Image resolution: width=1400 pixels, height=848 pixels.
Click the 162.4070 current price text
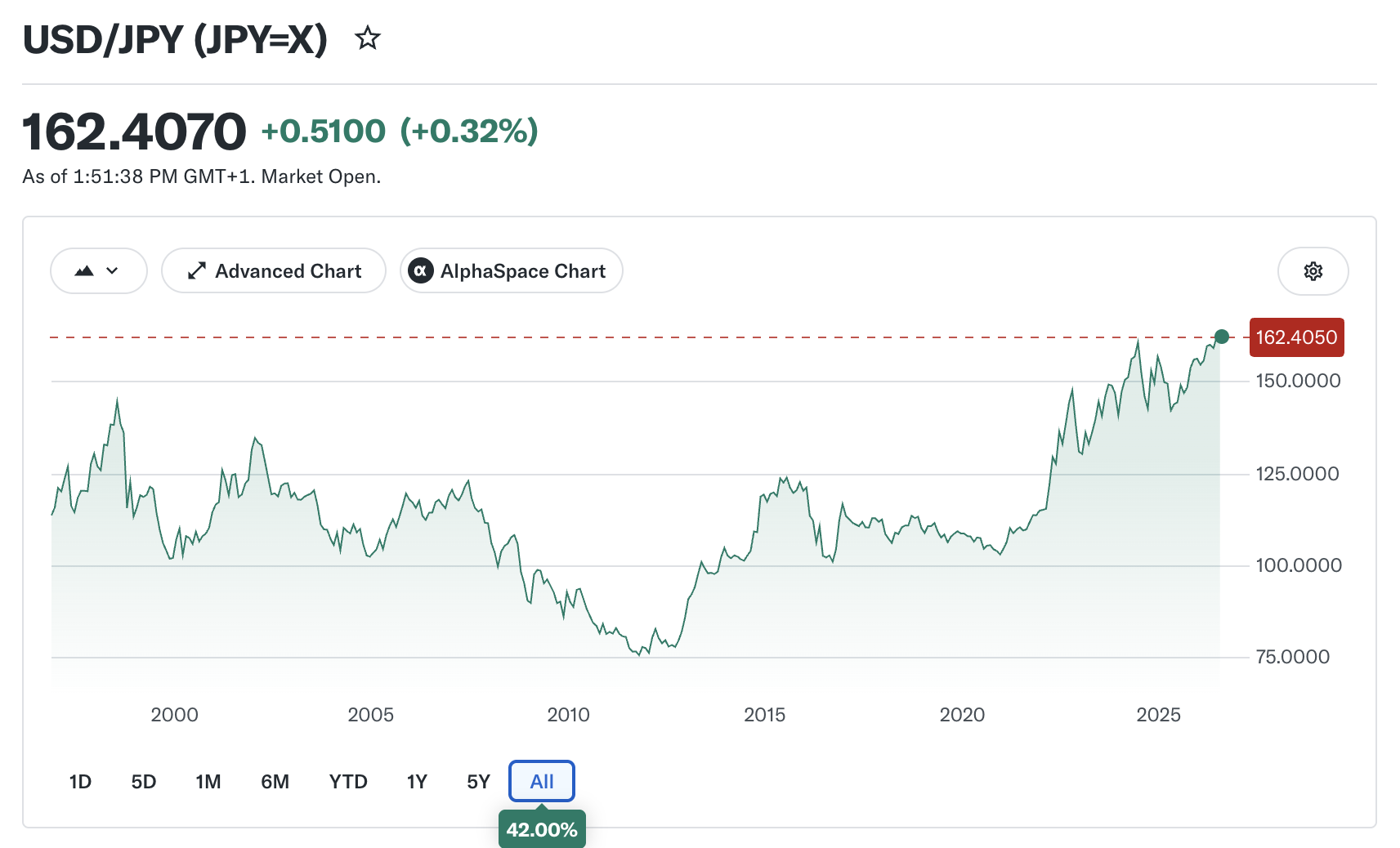pyautogui.click(x=134, y=132)
